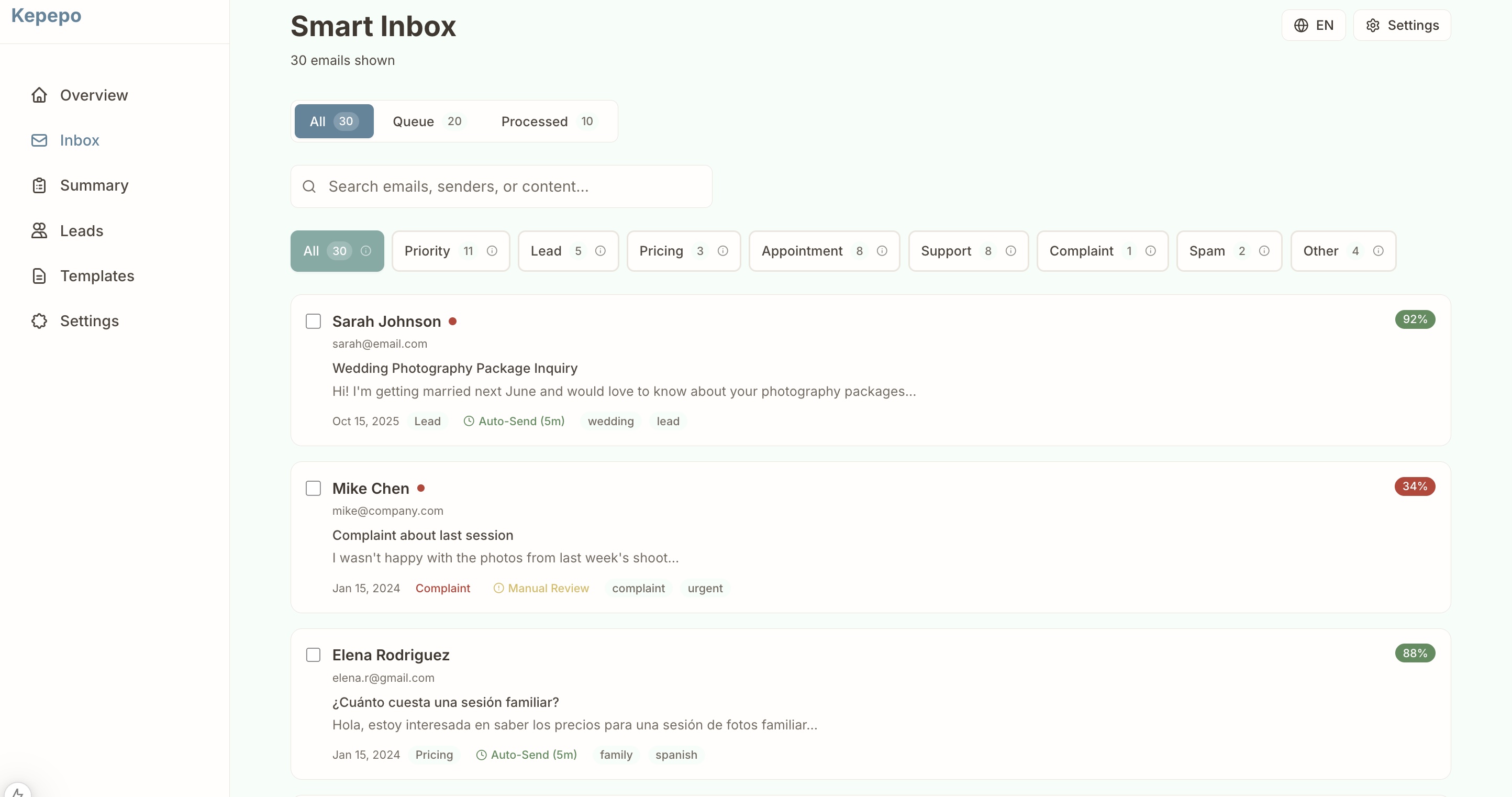This screenshot has width=1512, height=797.
Task: Click the search magnifier icon
Action: point(310,186)
